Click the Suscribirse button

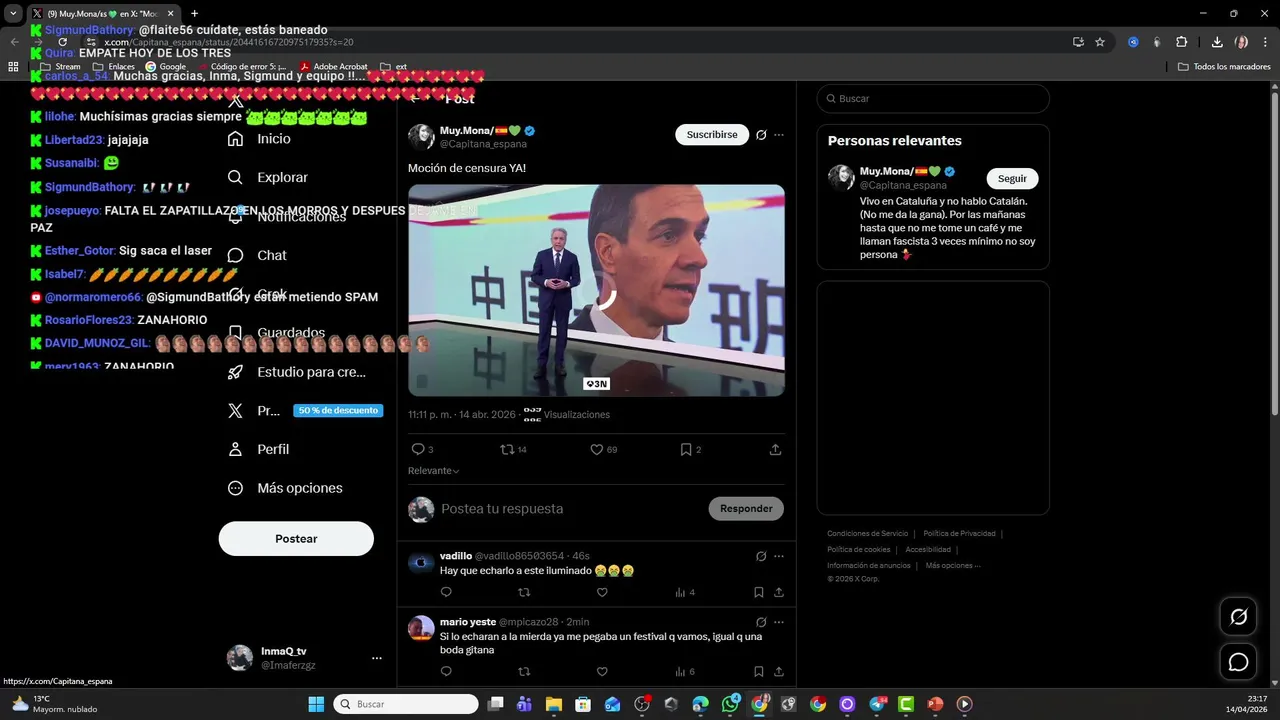[712, 134]
